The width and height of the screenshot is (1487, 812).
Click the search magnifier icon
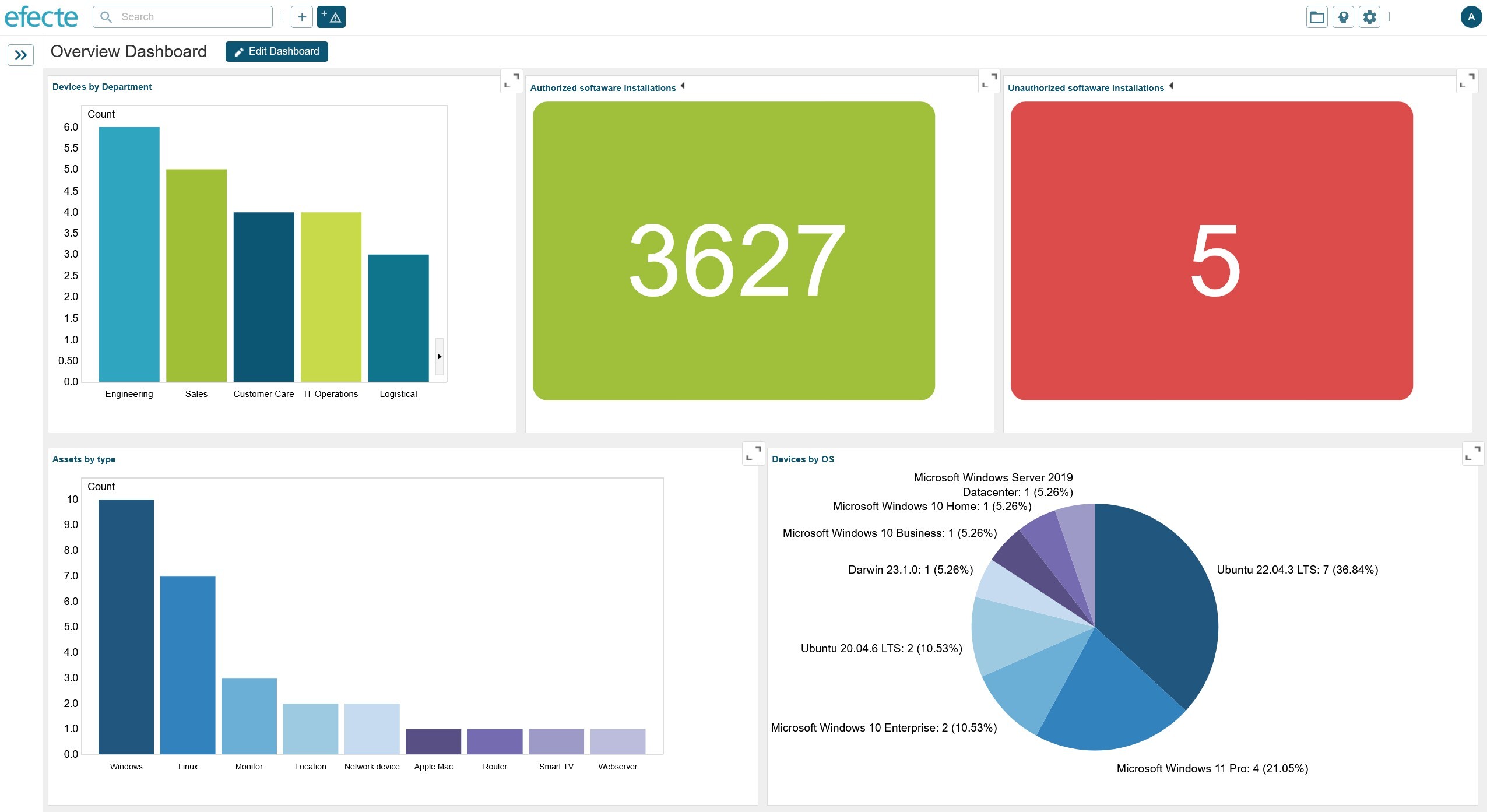click(106, 17)
